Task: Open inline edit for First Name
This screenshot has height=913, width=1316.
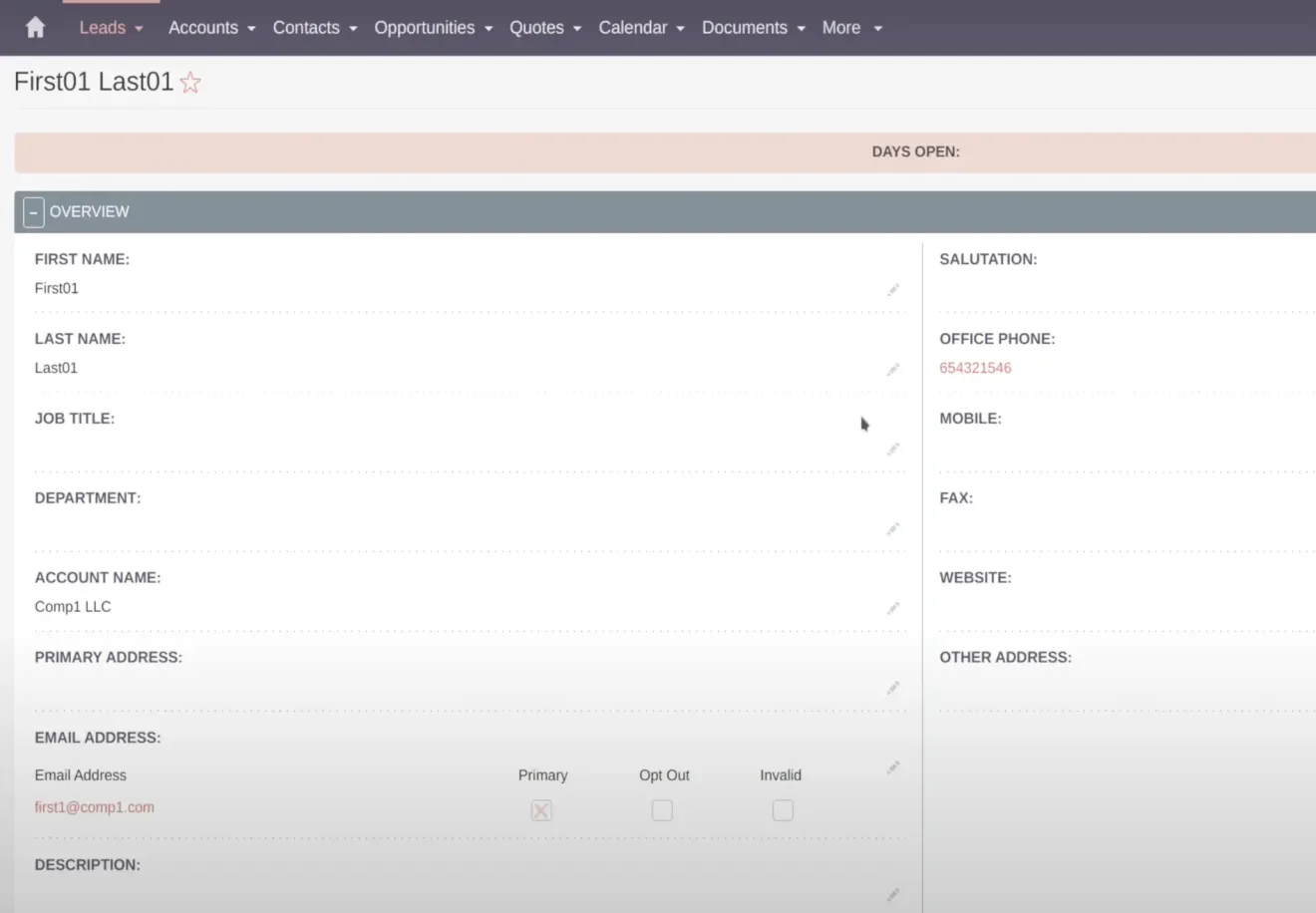Action: point(892,290)
